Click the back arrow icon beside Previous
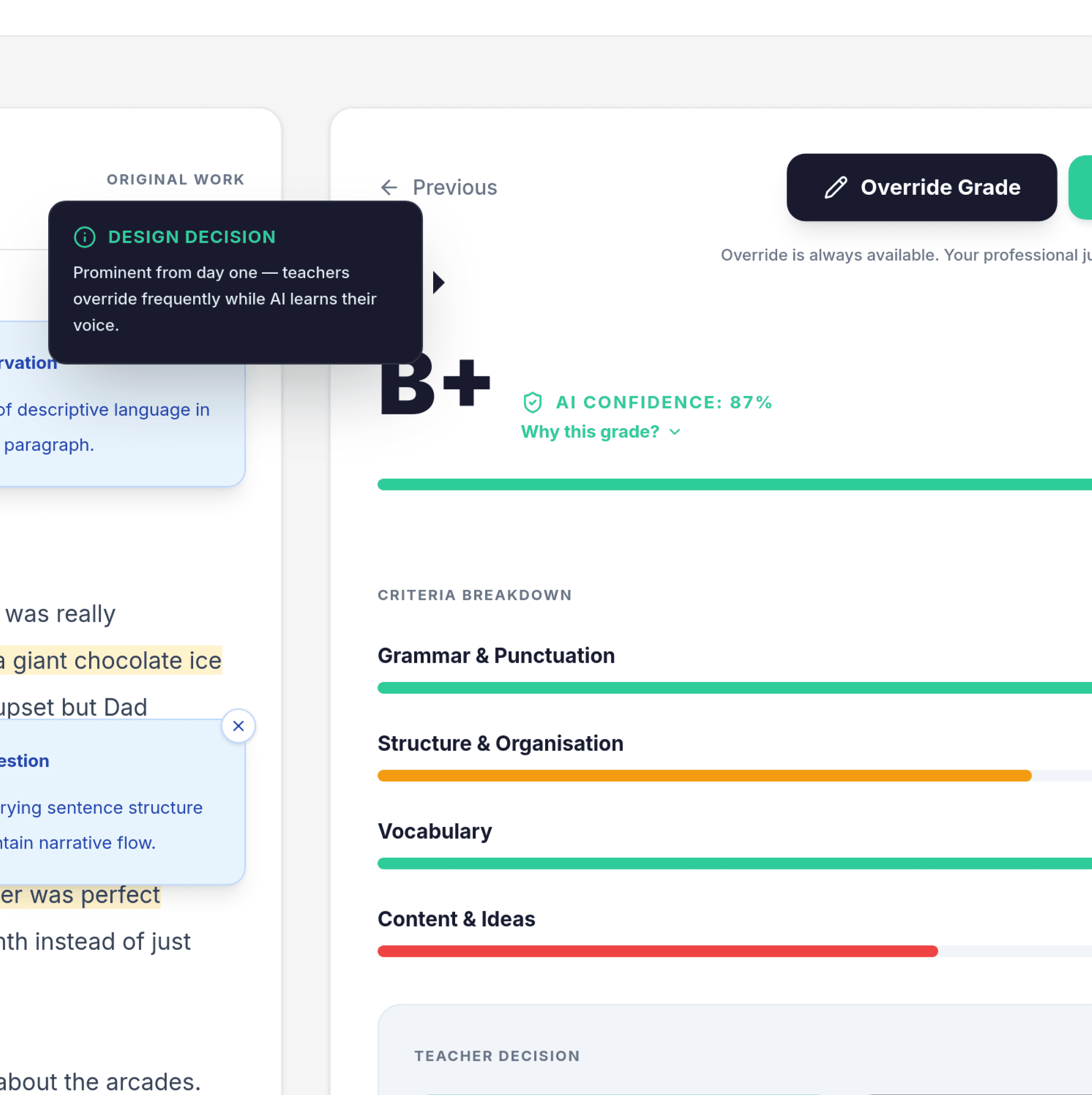Viewport: 1092px width, 1095px height. click(389, 188)
